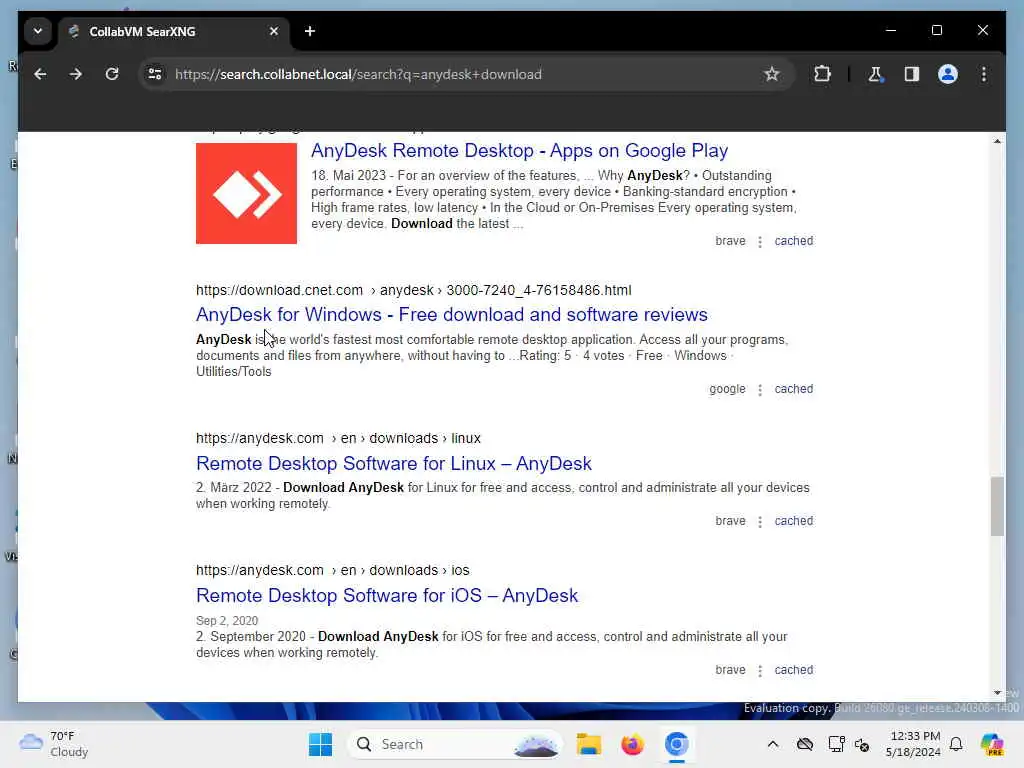Click the anydesk.com downloads ios URL
Viewport: 1024px width, 768px height.
click(x=332, y=570)
